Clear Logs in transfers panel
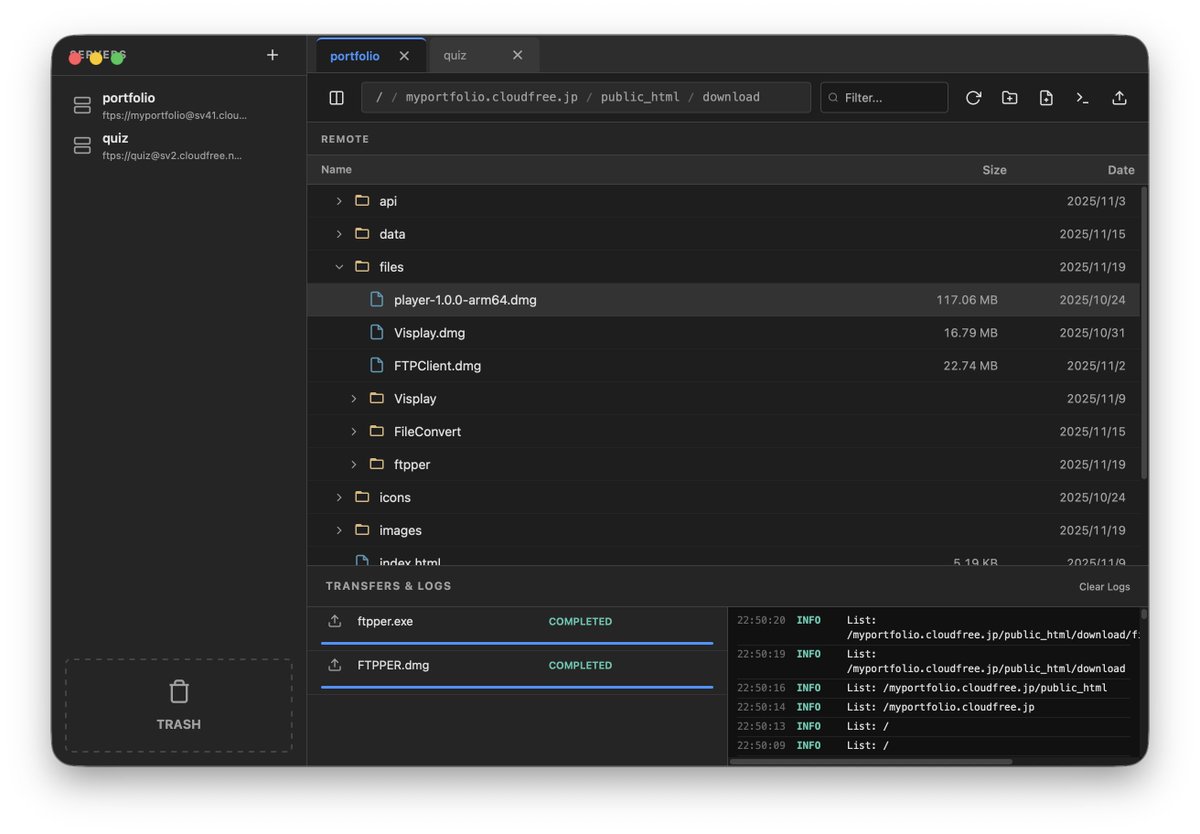Image resolution: width=1200 pixels, height=834 pixels. 1104,587
